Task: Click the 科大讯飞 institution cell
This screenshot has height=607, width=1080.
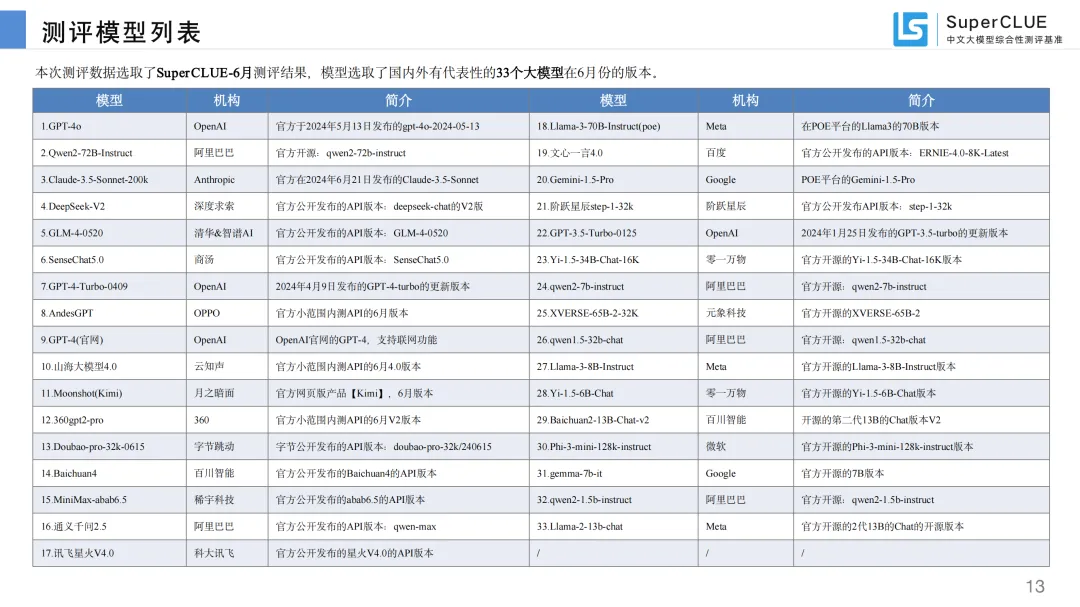Action: pyautogui.click(x=227, y=553)
